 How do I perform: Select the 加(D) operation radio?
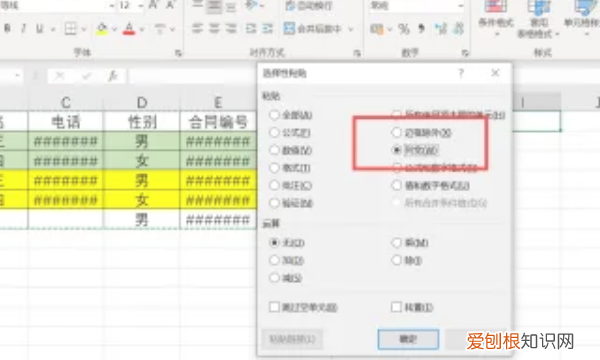[287, 260]
